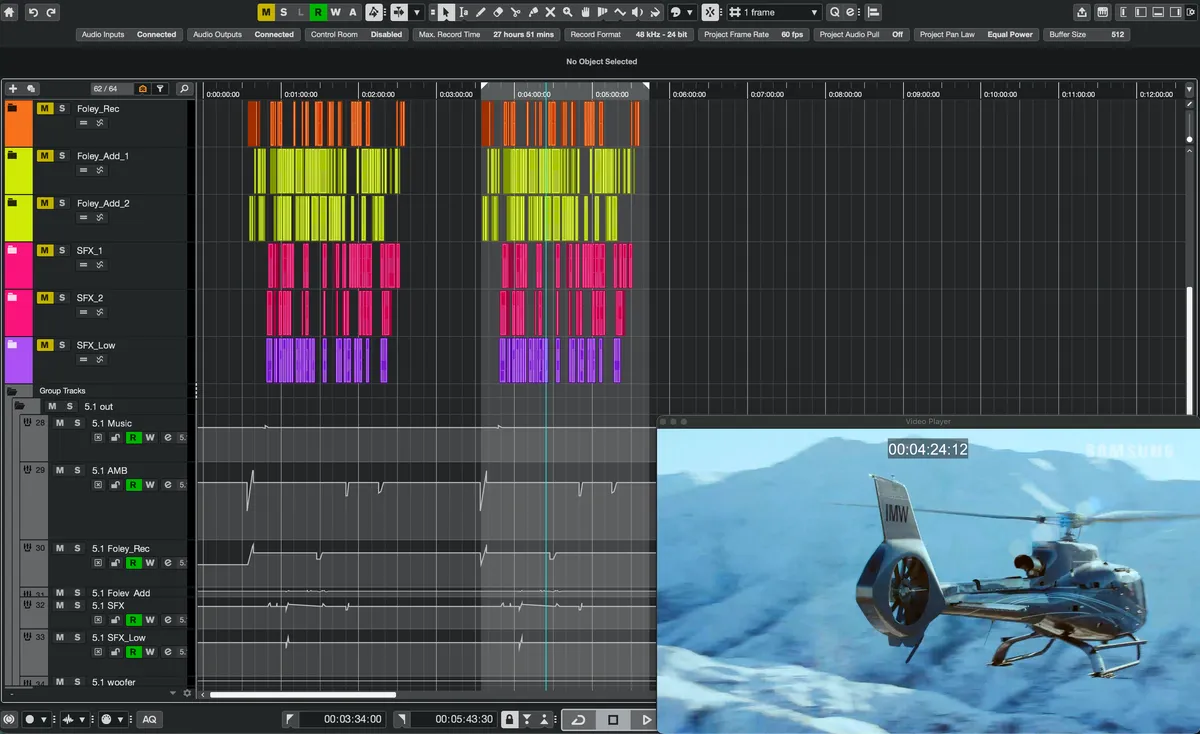Click the Add Track plus button
Screen dimensions: 1200x734
click(14, 89)
